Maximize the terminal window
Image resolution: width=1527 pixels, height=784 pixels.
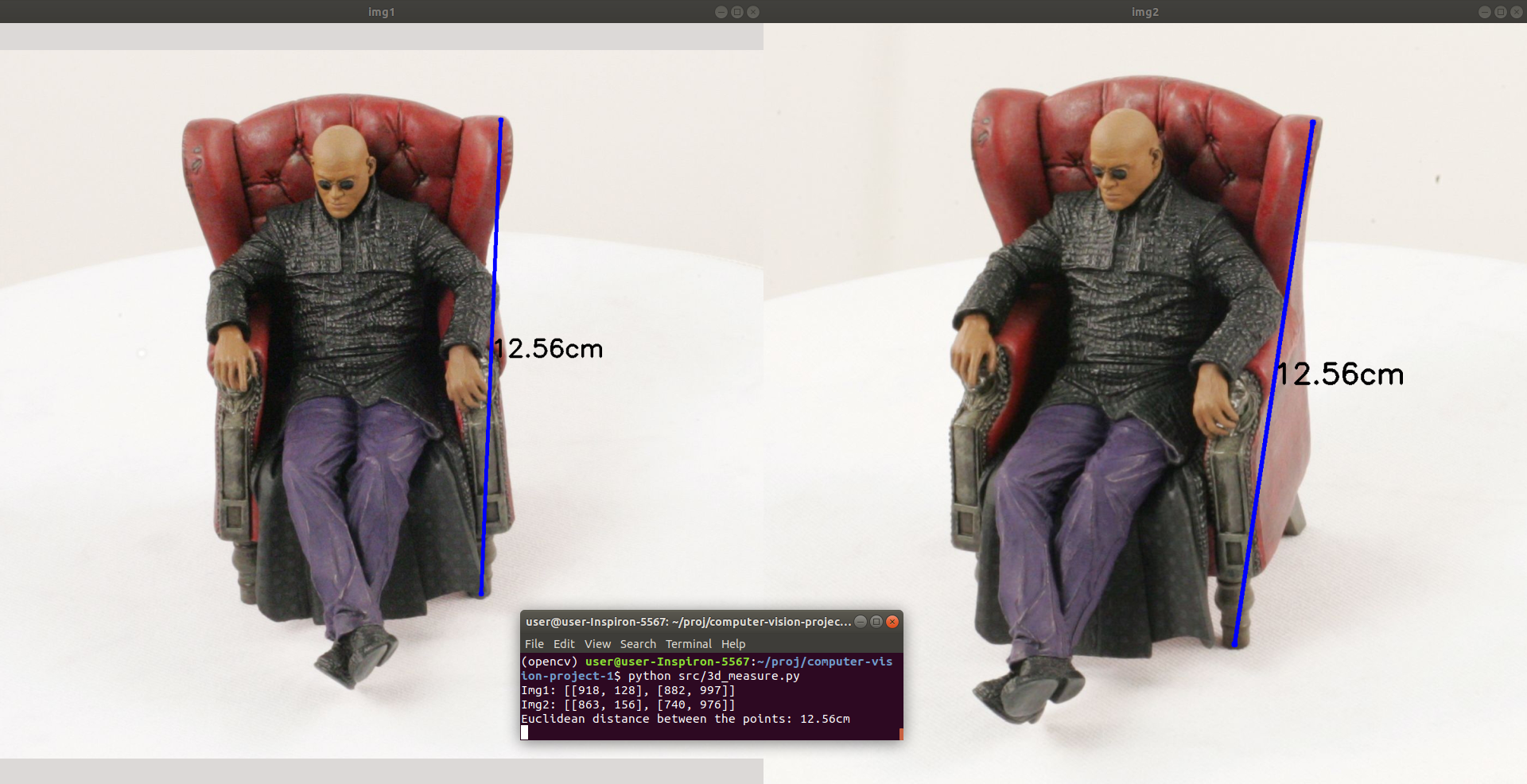pyautogui.click(x=876, y=622)
